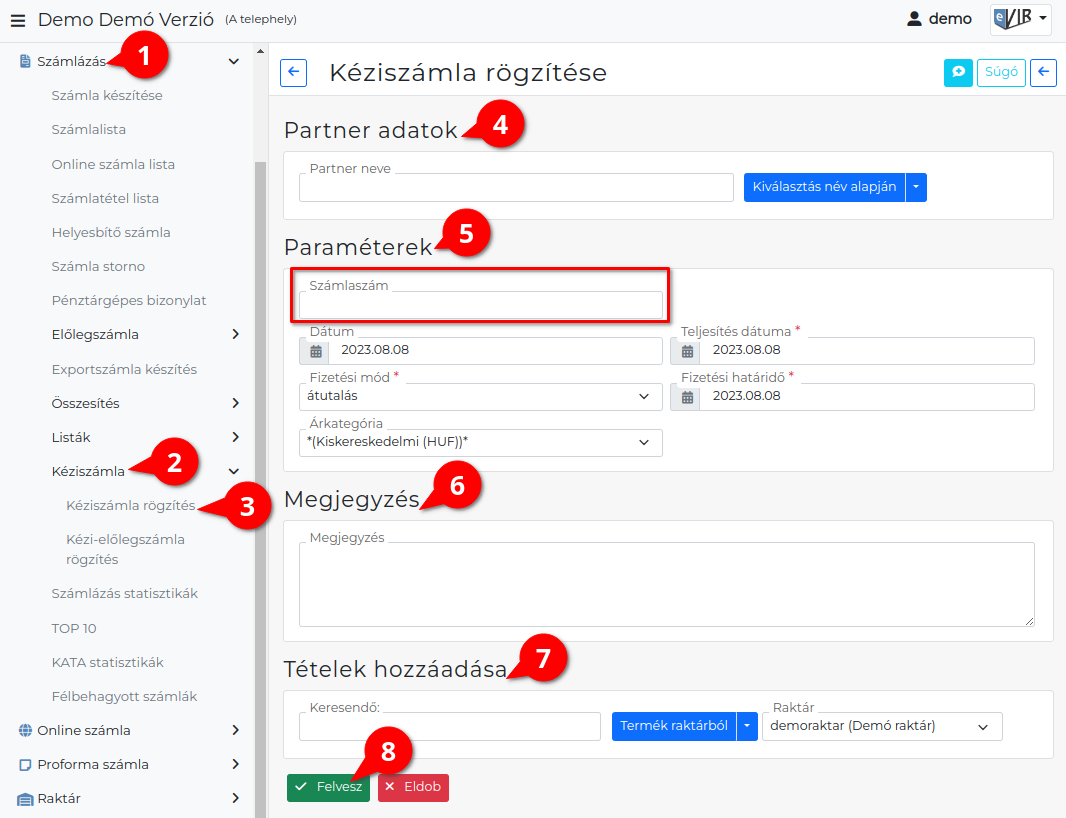Viewport: 1066px width, 818px height.
Task: Open the chat support icon button
Action: click(x=958, y=72)
